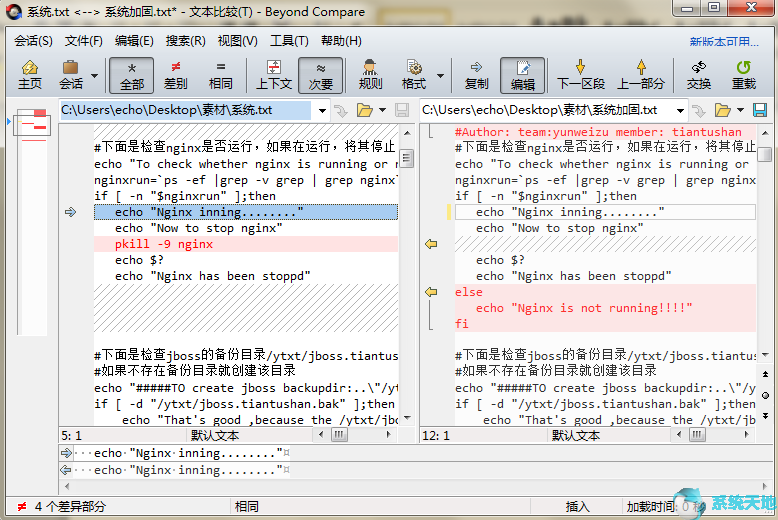Toggle the 编辑 edit mode button
The width and height of the screenshot is (778, 520).
(x=522, y=75)
